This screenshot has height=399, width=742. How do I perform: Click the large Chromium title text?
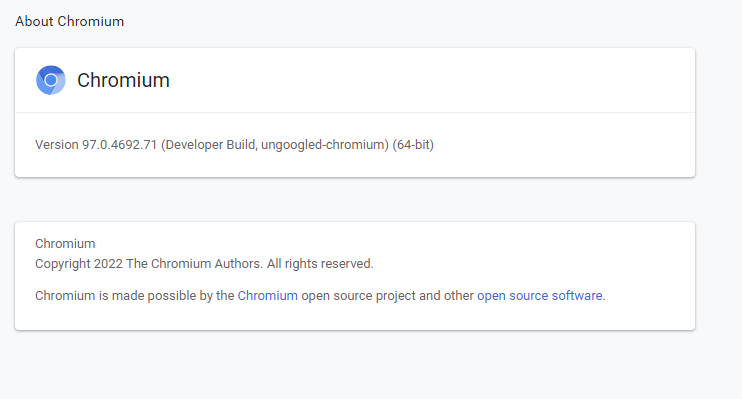coord(123,80)
